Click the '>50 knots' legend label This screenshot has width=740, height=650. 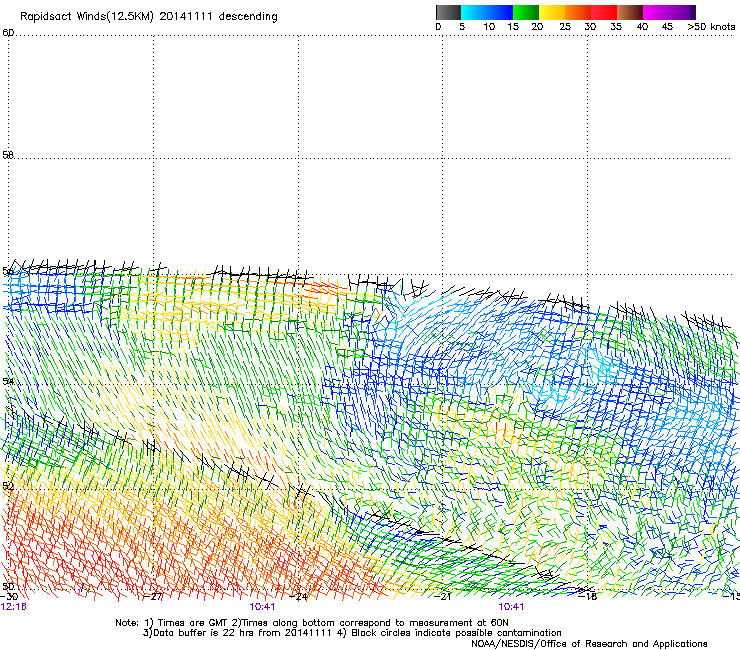(711, 27)
